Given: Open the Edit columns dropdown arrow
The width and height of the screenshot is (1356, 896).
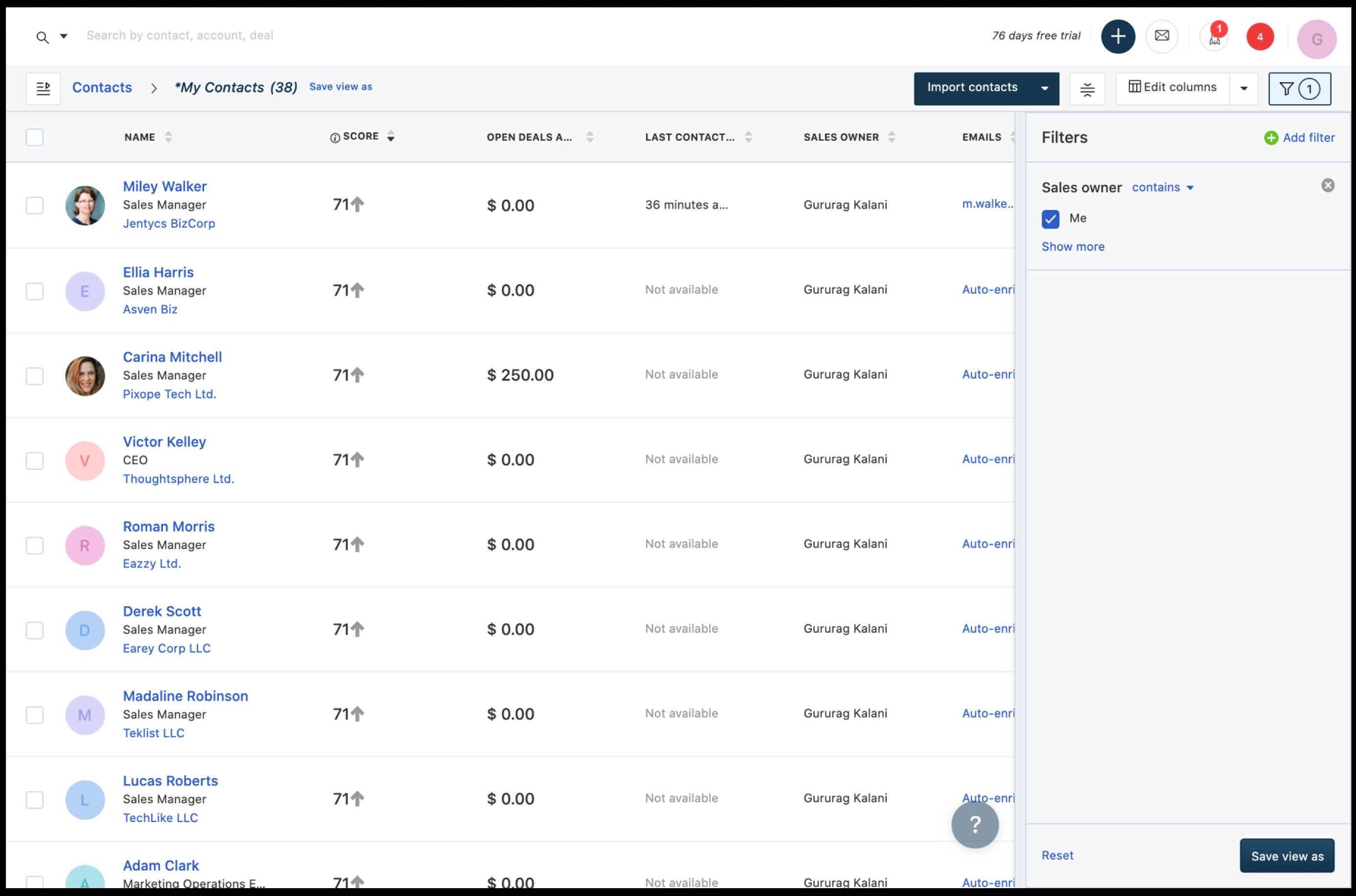Looking at the screenshot, I should [1243, 89].
